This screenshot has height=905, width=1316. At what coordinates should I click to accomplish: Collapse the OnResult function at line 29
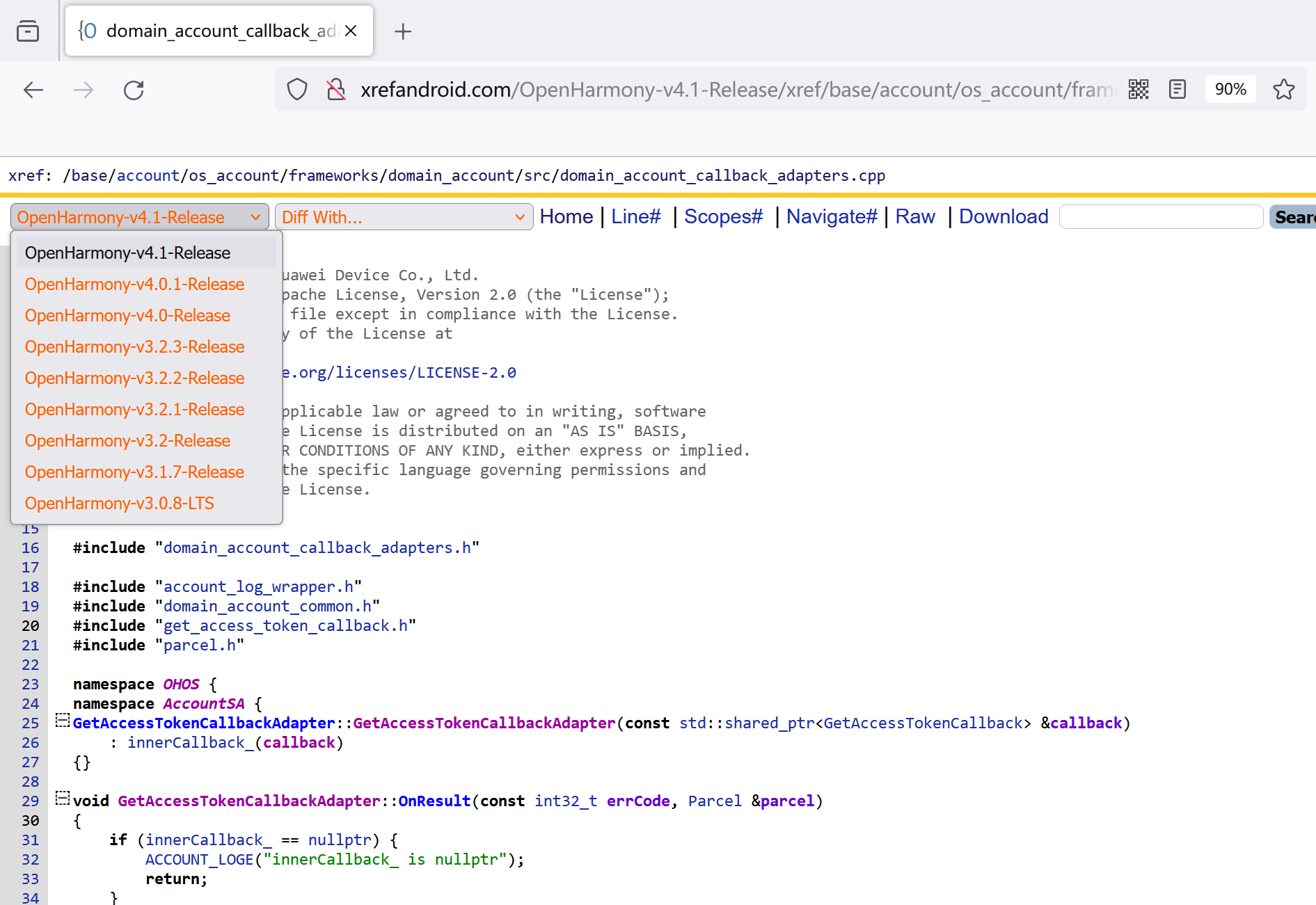coord(63,799)
